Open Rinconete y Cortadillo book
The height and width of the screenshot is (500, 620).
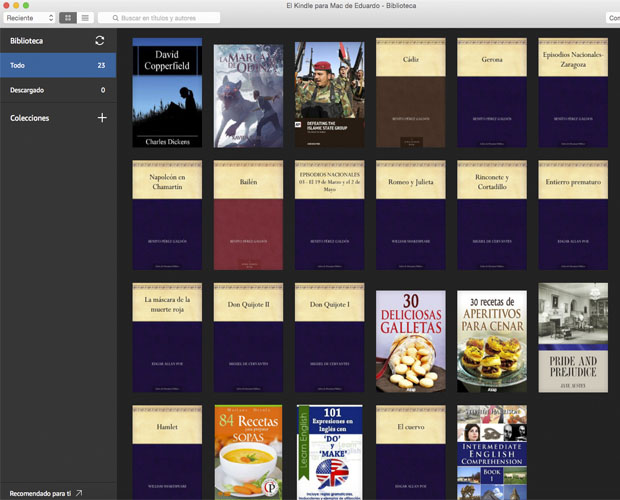coord(492,215)
